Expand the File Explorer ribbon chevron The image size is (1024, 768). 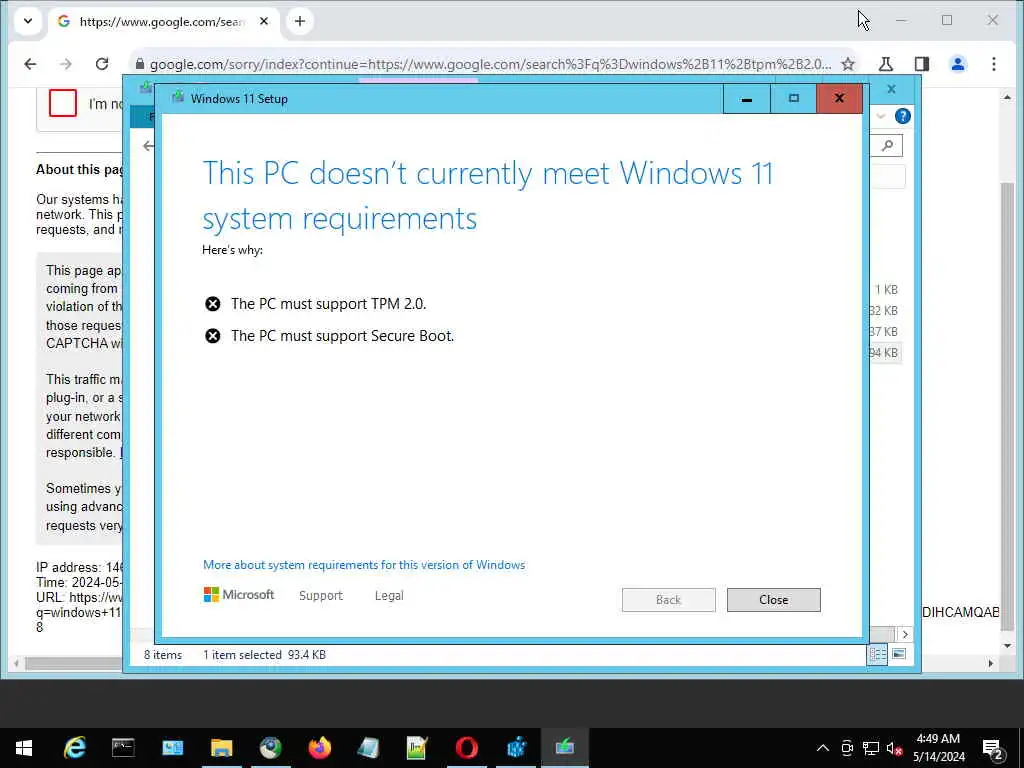coord(881,116)
